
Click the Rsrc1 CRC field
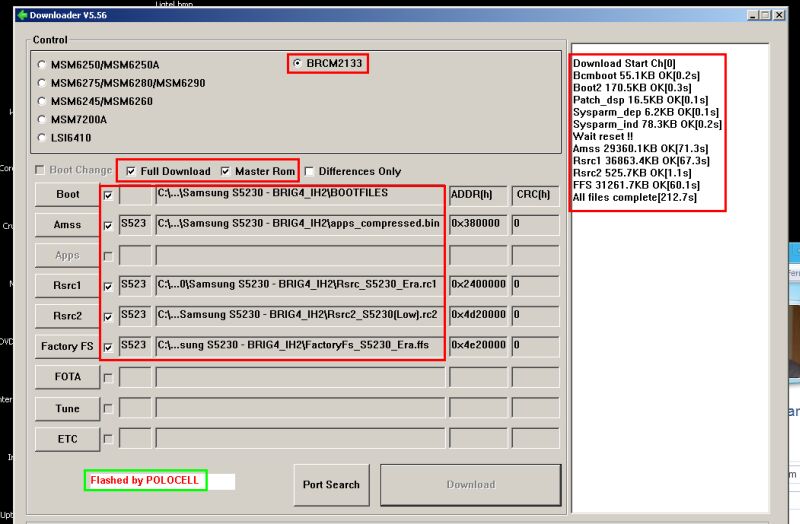535,286
